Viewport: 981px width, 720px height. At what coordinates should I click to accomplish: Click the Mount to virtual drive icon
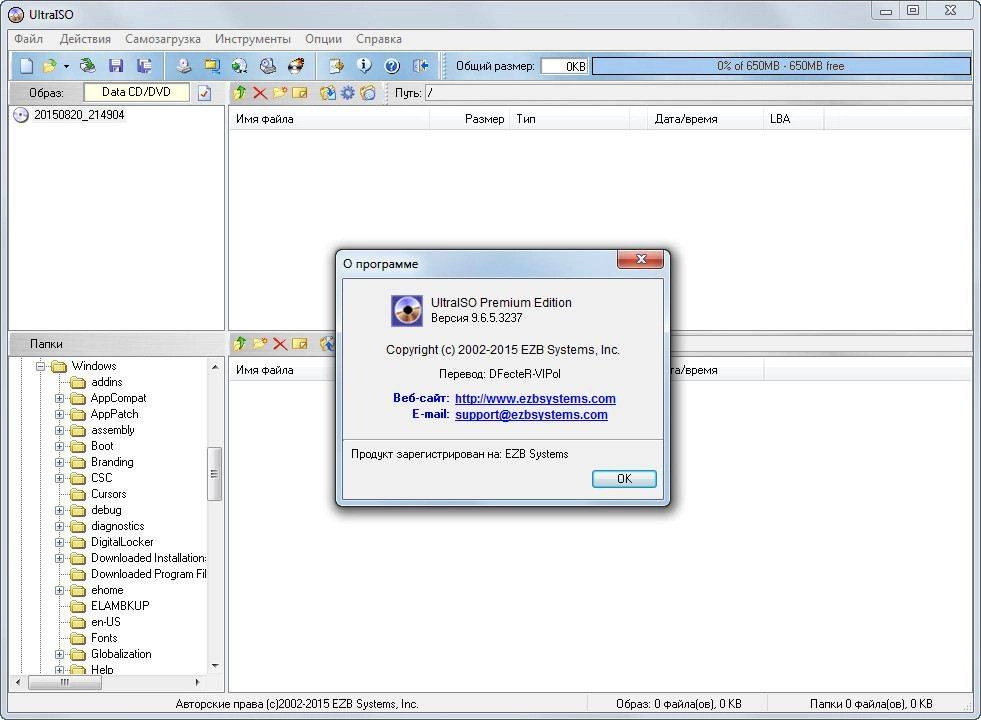coord(268,66)
